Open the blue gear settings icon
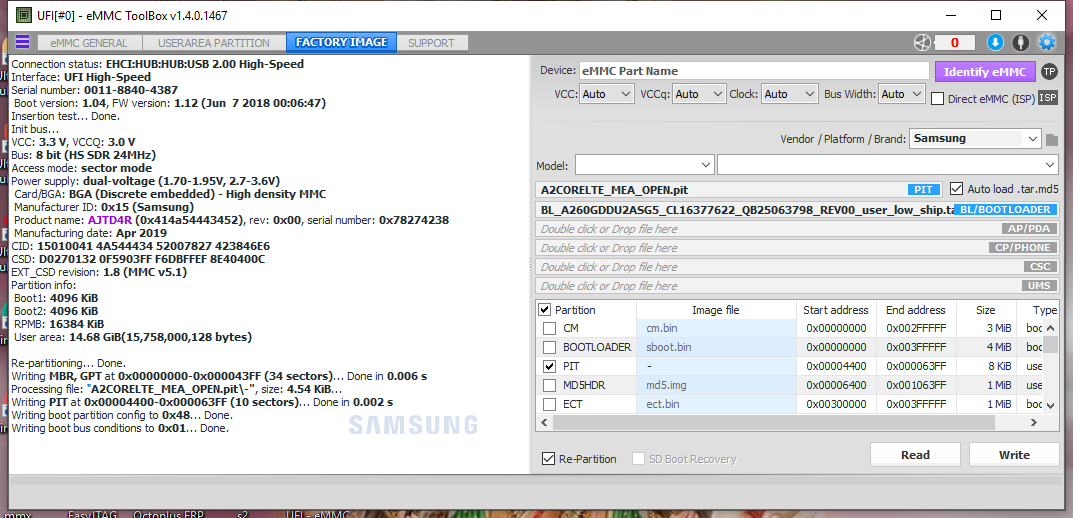 click(x=1047, y=42)
